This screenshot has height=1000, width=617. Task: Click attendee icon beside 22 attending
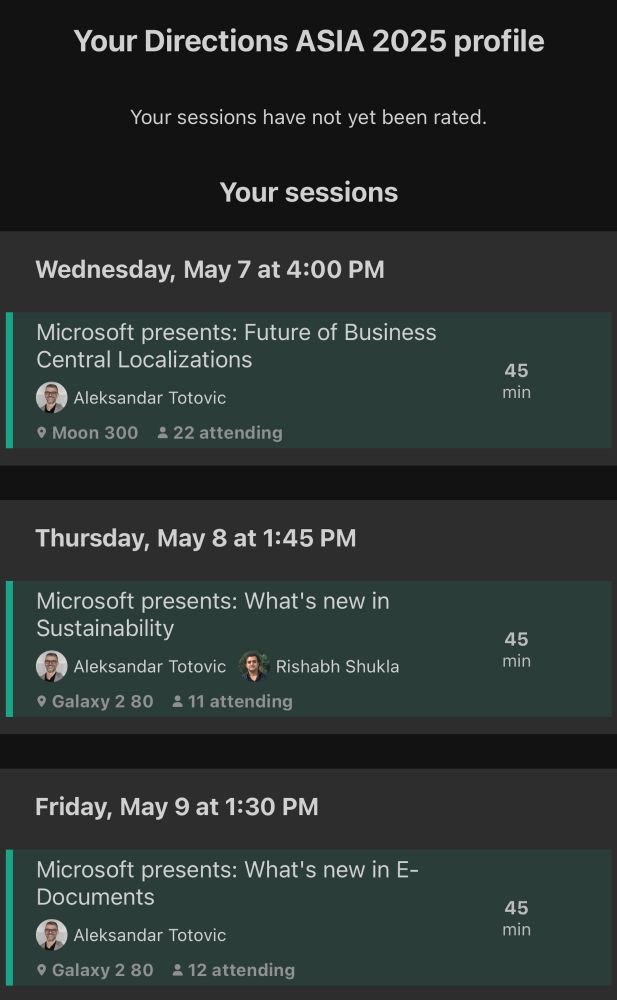pyautogui.click(x=162, y=433)
